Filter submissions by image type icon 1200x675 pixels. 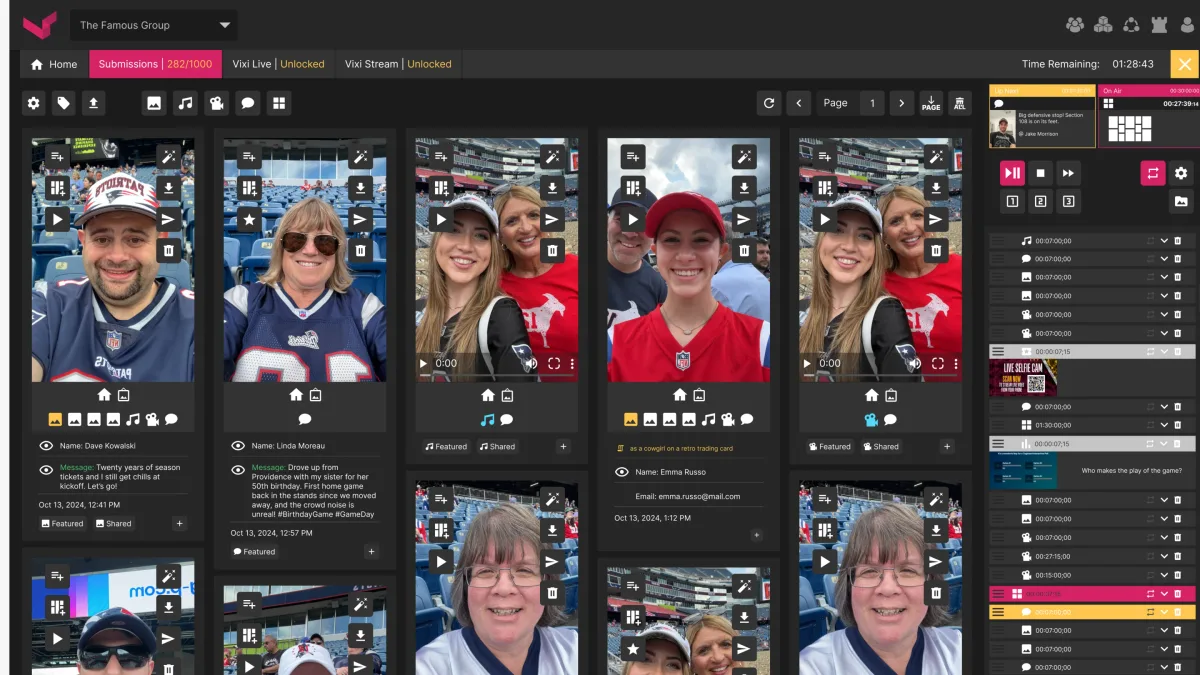click(154, 102)
